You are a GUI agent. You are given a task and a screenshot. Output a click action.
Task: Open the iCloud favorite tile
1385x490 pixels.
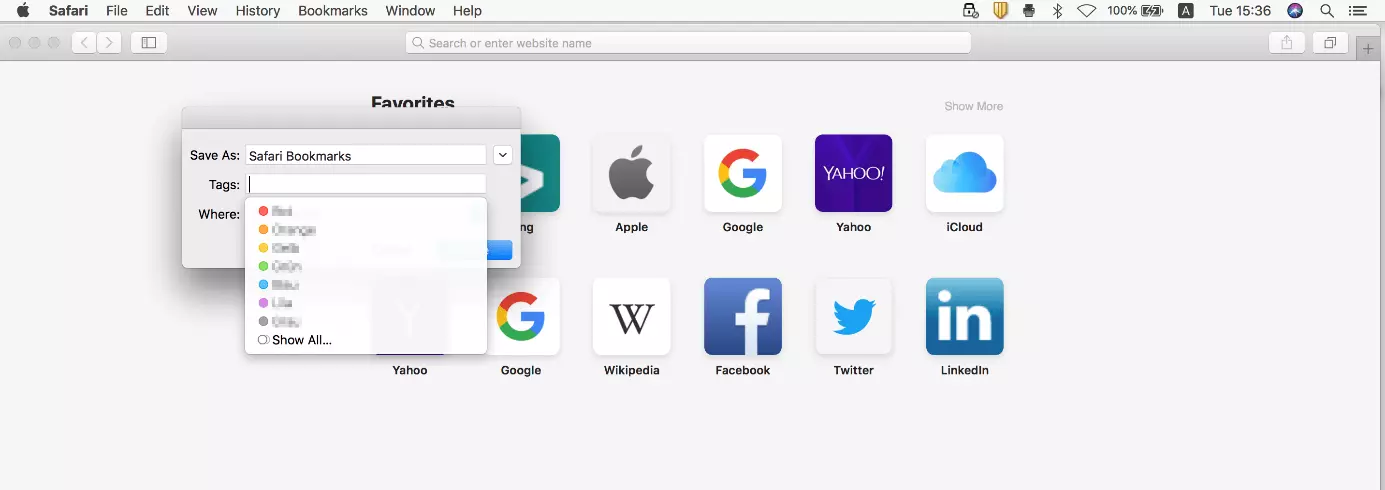[965, 173]
